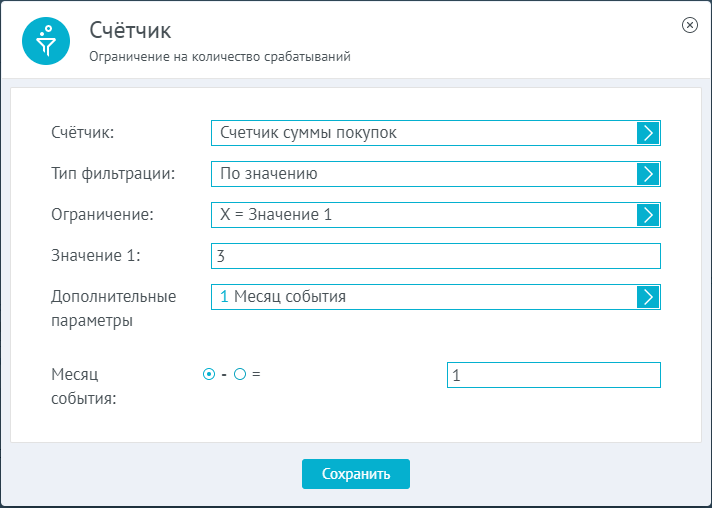Click the Счётчик dialog title text
Screen dimensions: 712x508
click(x=130, y=30)
